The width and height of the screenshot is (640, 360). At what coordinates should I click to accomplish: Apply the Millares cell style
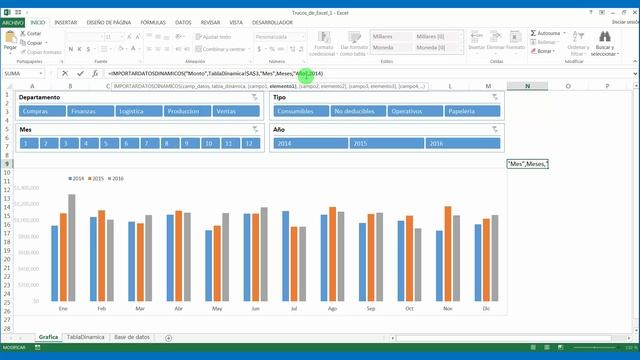[391, 36]
